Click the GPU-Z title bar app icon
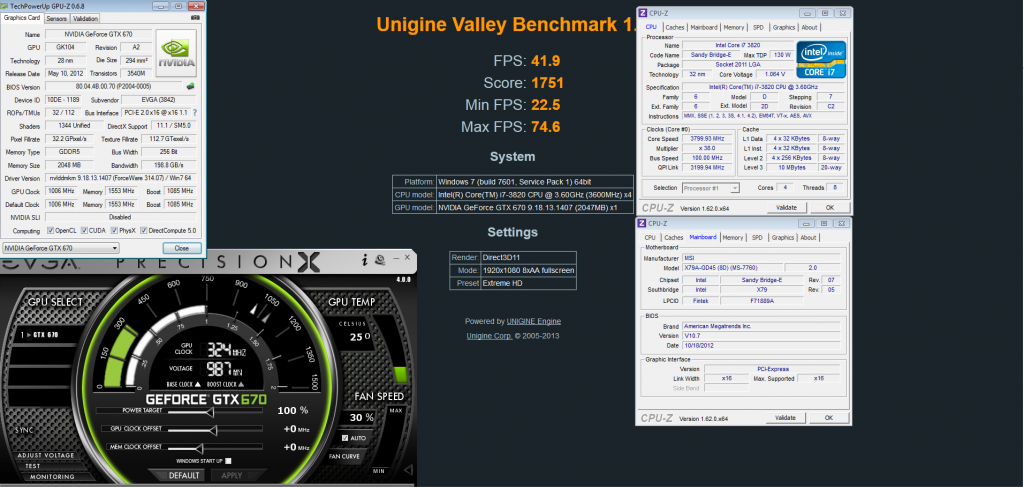 [5, 6]
